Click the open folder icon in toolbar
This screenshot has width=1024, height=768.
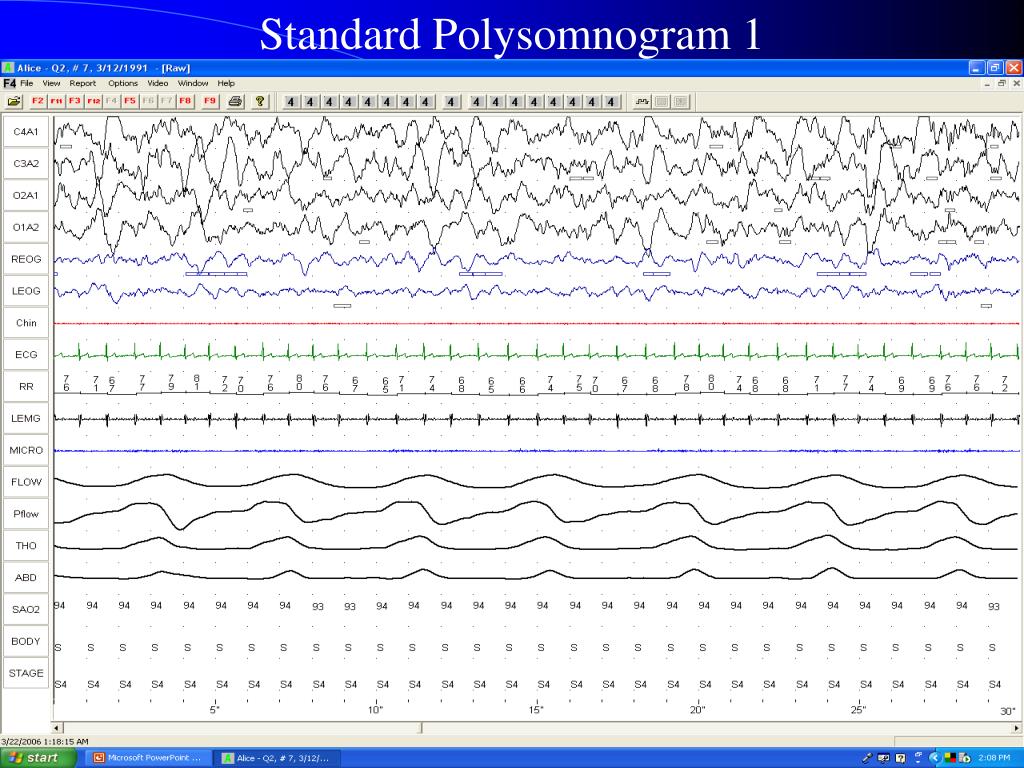tap(14, 101)
